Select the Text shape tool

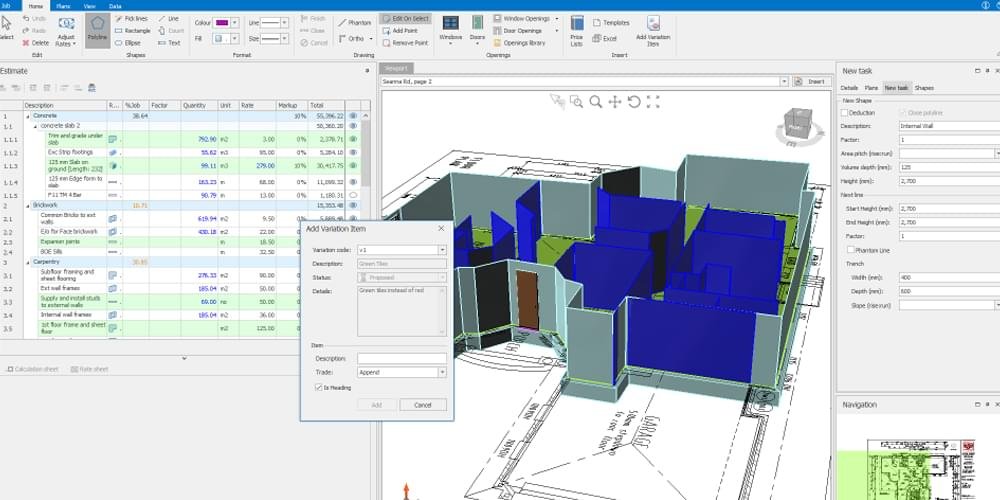(x=169, y=43)
